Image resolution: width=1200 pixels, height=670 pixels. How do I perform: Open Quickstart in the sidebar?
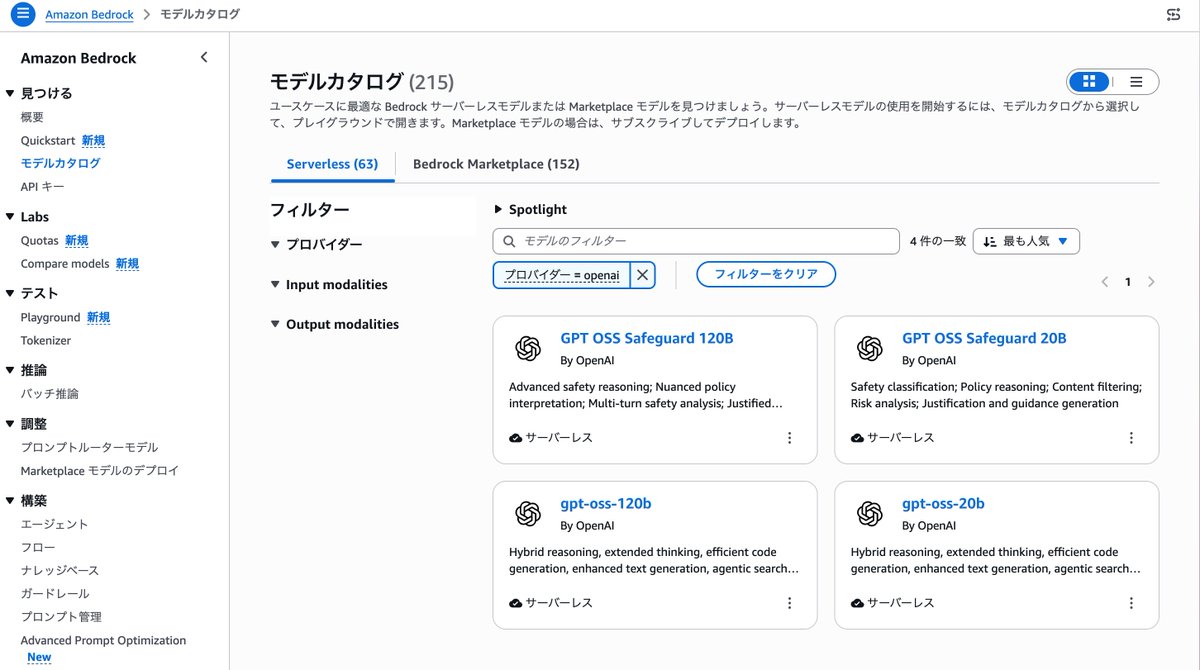48,141
